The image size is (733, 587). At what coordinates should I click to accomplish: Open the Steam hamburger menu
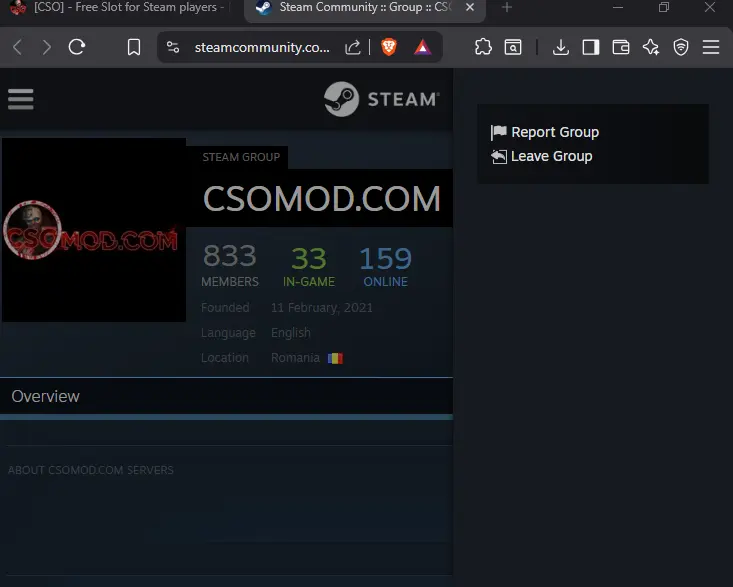click(x=21, y=99)
